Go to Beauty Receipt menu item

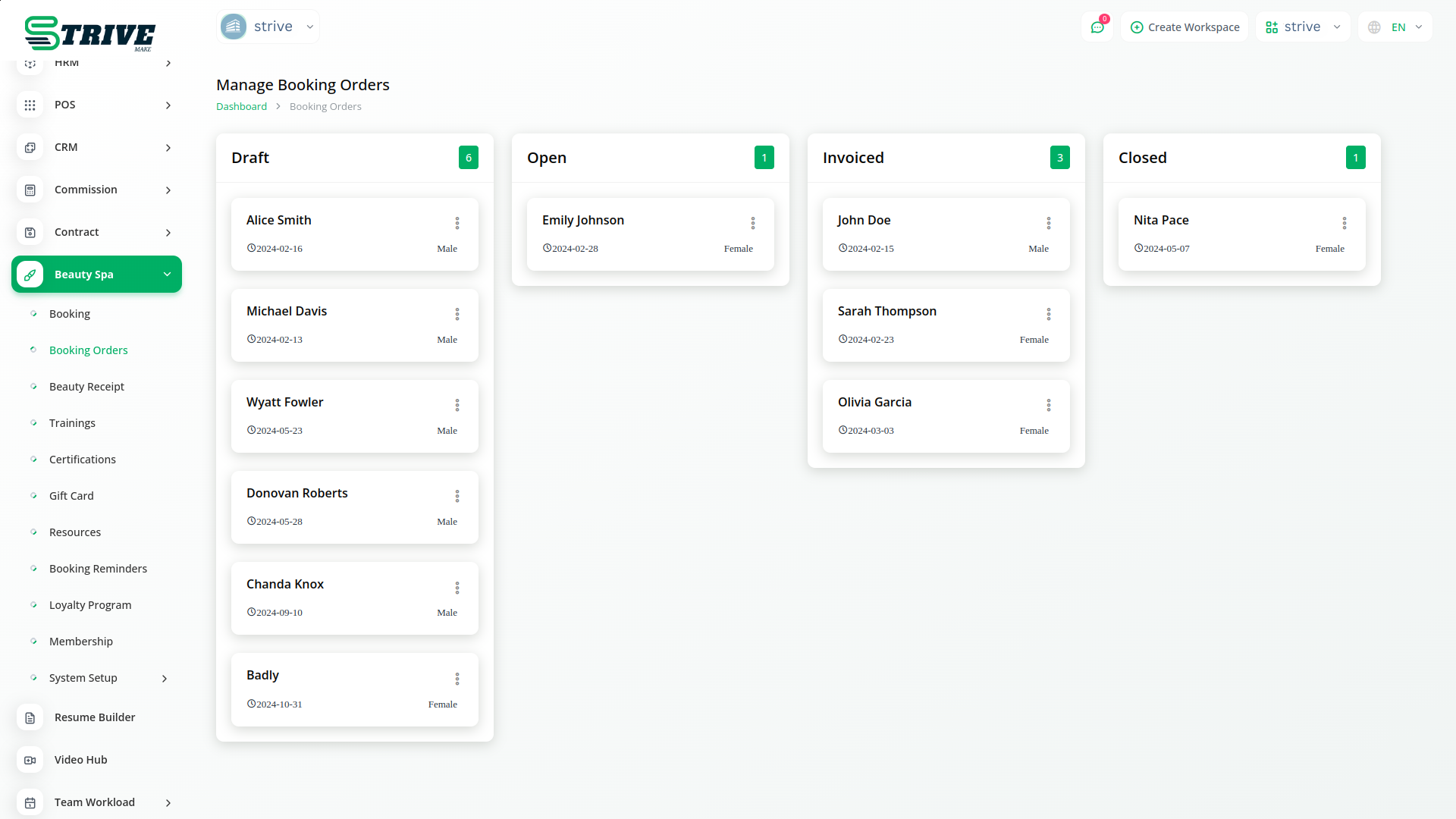coord(86,387)
